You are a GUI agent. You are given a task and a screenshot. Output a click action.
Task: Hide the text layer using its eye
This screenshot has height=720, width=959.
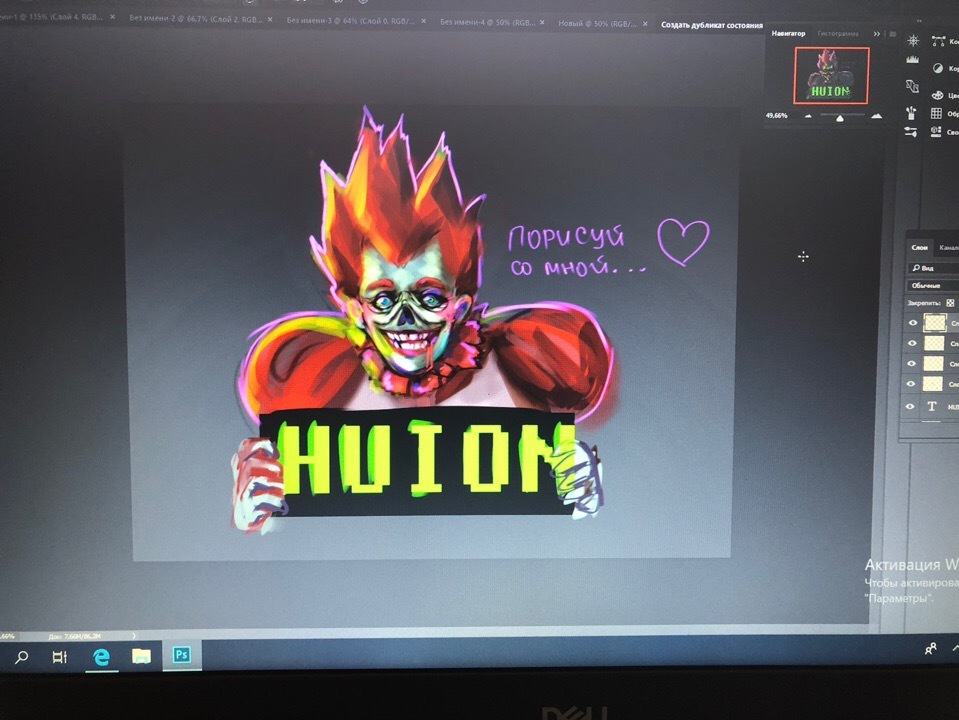click(x=910, y=406)
